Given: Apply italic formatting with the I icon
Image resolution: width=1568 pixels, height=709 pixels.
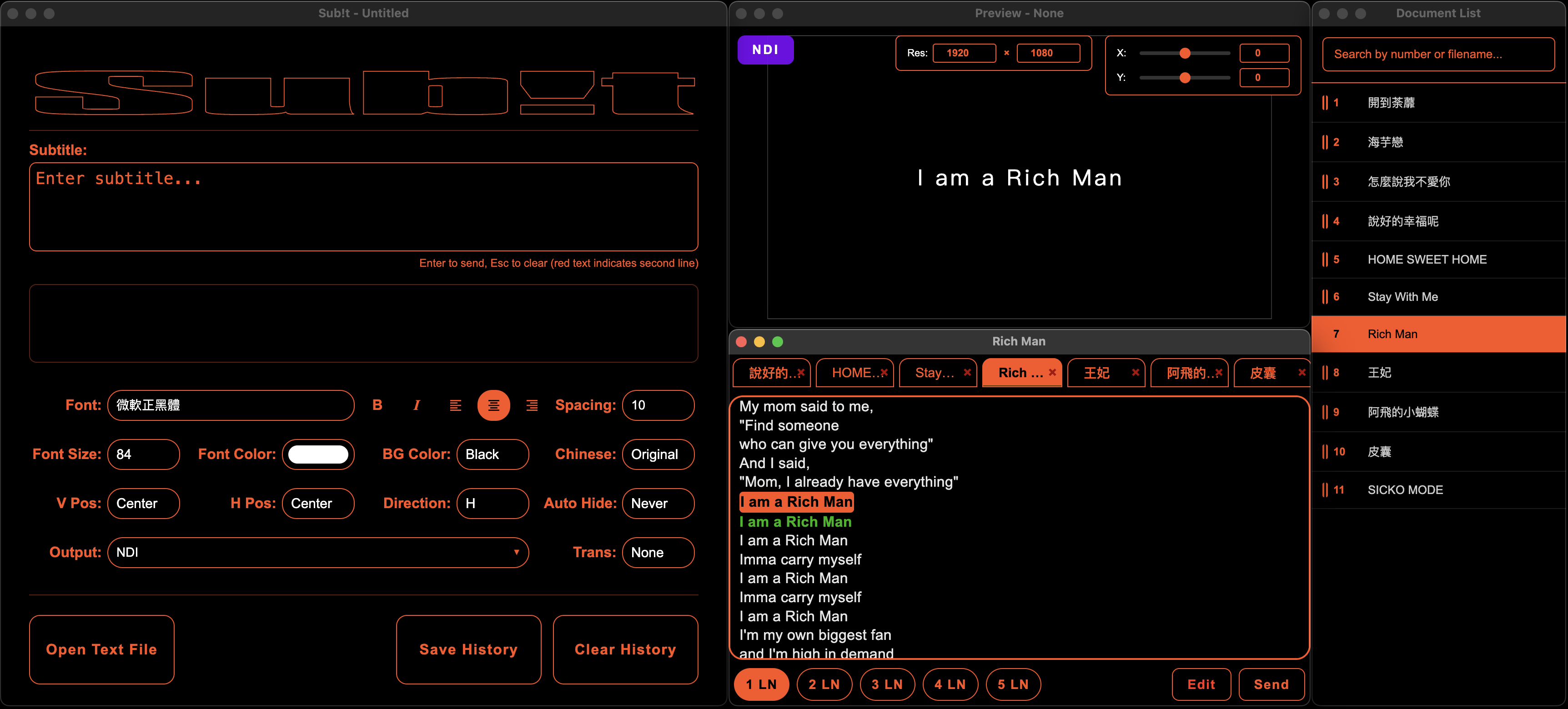Looking at the screenshot, I should coord(417,404).
